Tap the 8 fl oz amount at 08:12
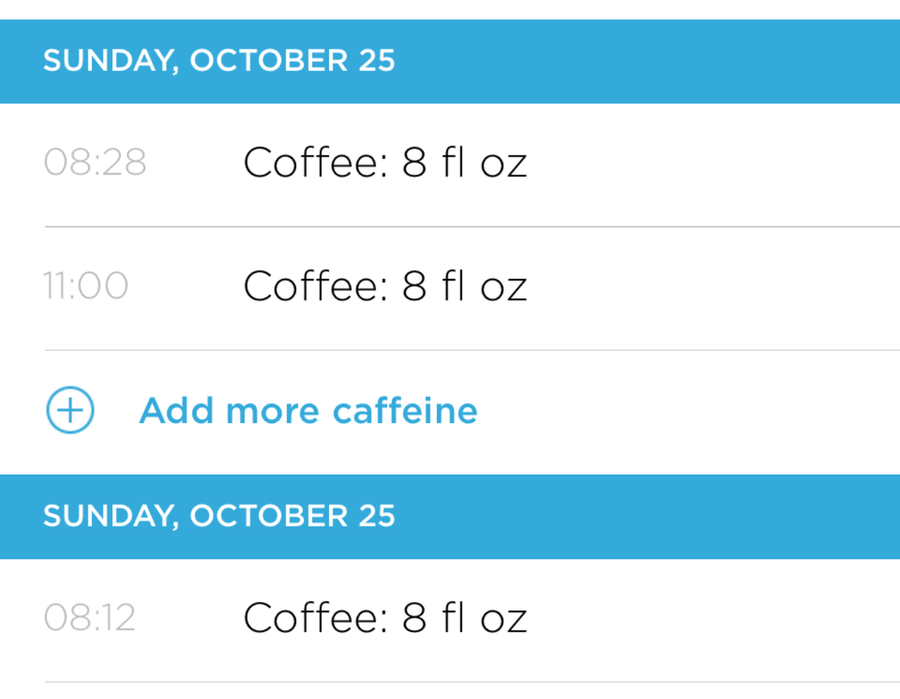 [x=464, y=618]
